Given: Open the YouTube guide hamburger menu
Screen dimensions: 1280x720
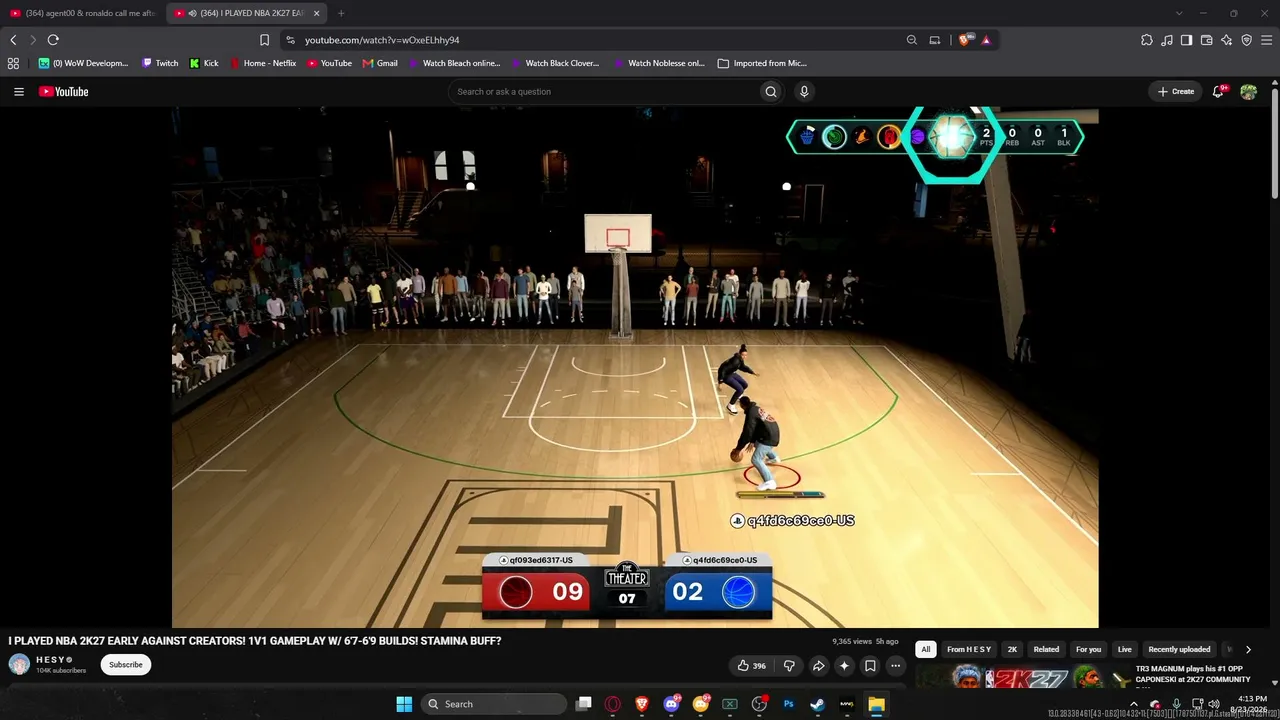Looking at the screenshot, I should tap(19, 92).
